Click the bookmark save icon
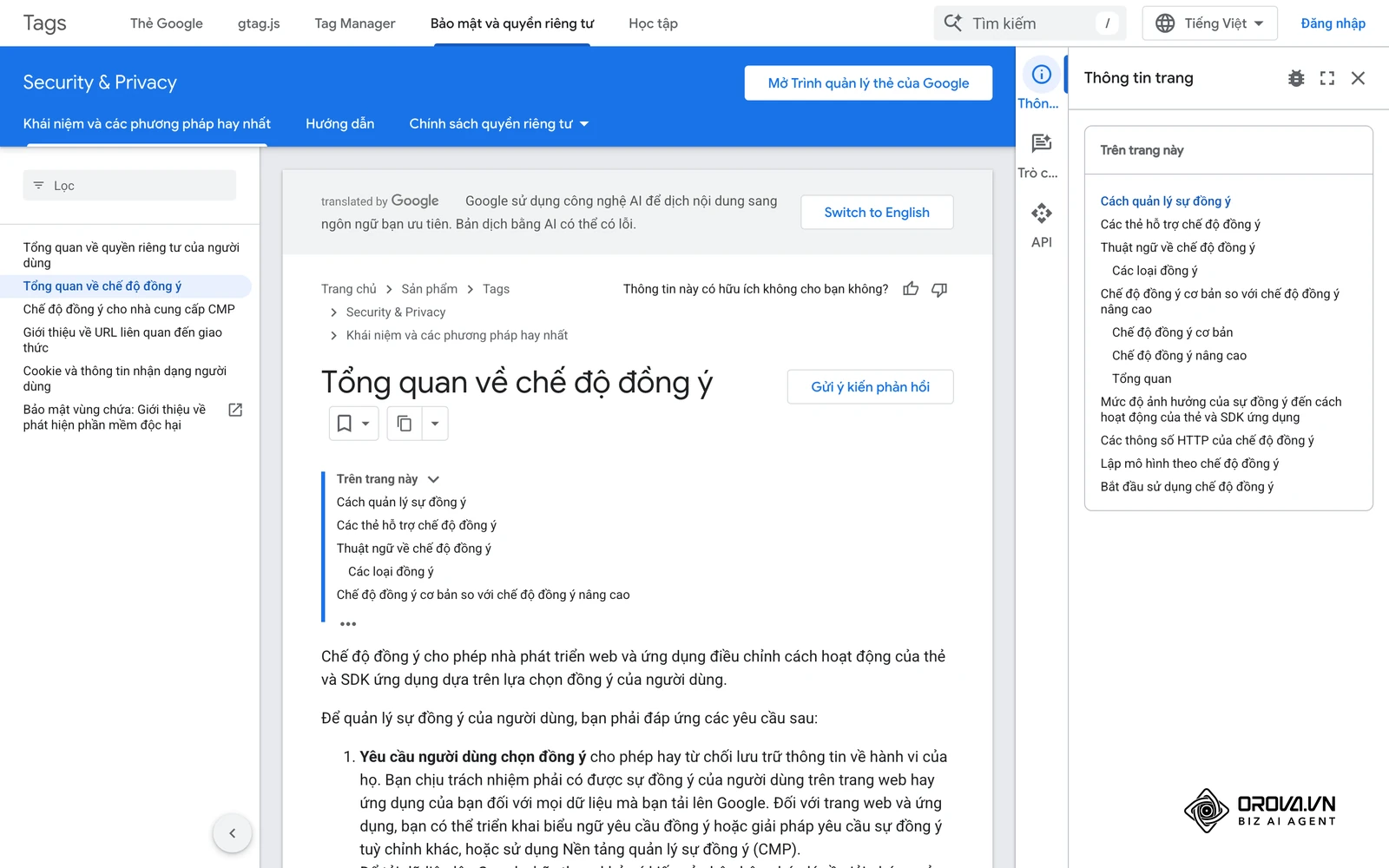The image size is (1389, 868). pyautogui.click(x=345, y=424)
